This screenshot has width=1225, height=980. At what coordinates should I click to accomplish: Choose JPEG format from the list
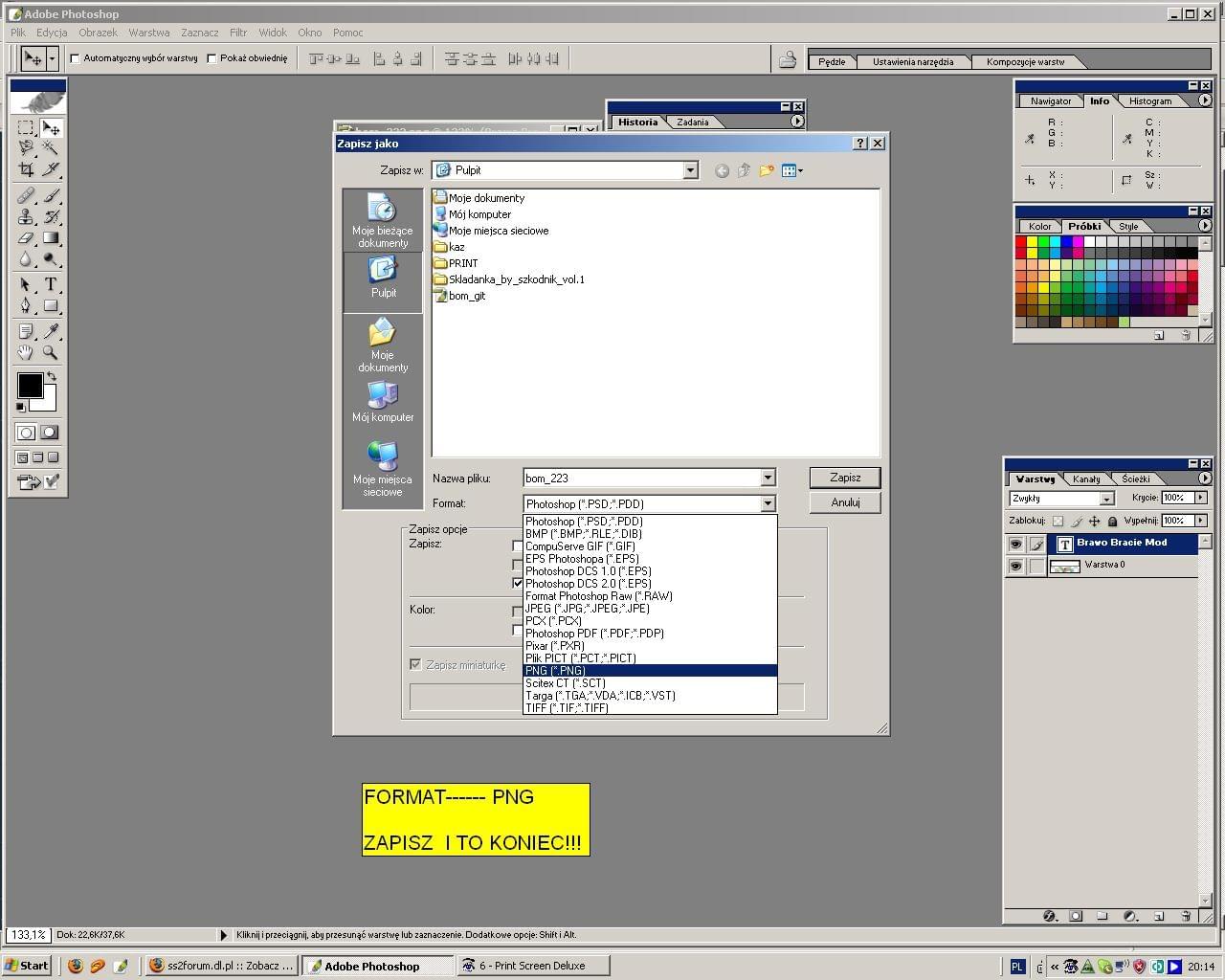pos(650,609)
